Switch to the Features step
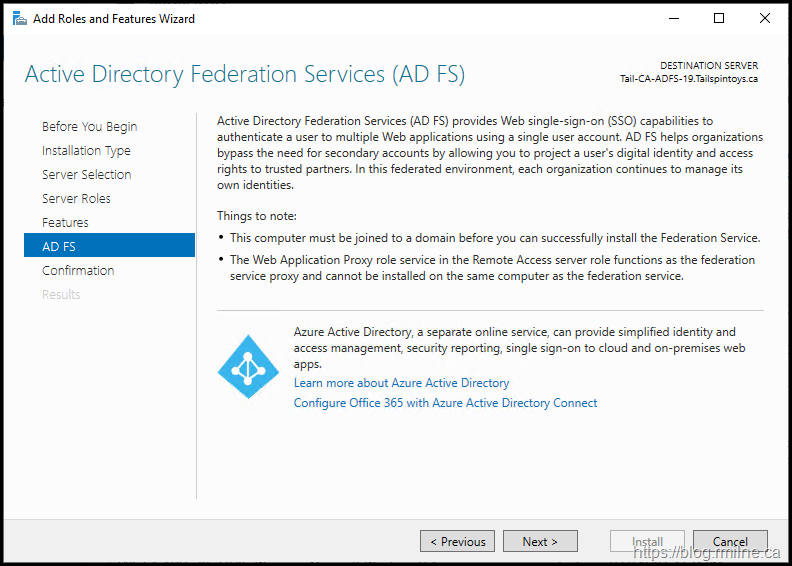The height and width of the screenshot is (566, 792). 65,223
